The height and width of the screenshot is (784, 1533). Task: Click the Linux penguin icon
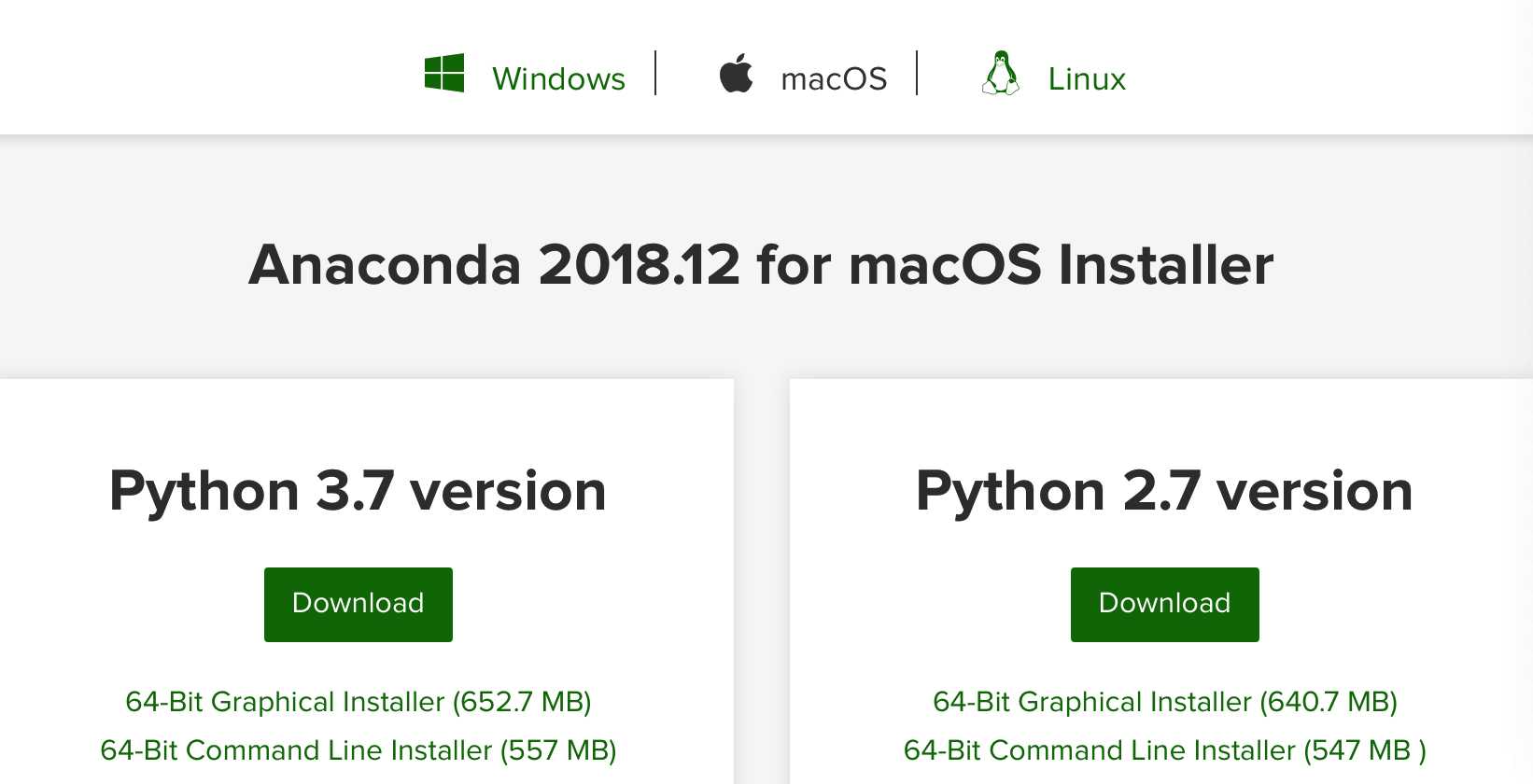(x=1001, y=74)
